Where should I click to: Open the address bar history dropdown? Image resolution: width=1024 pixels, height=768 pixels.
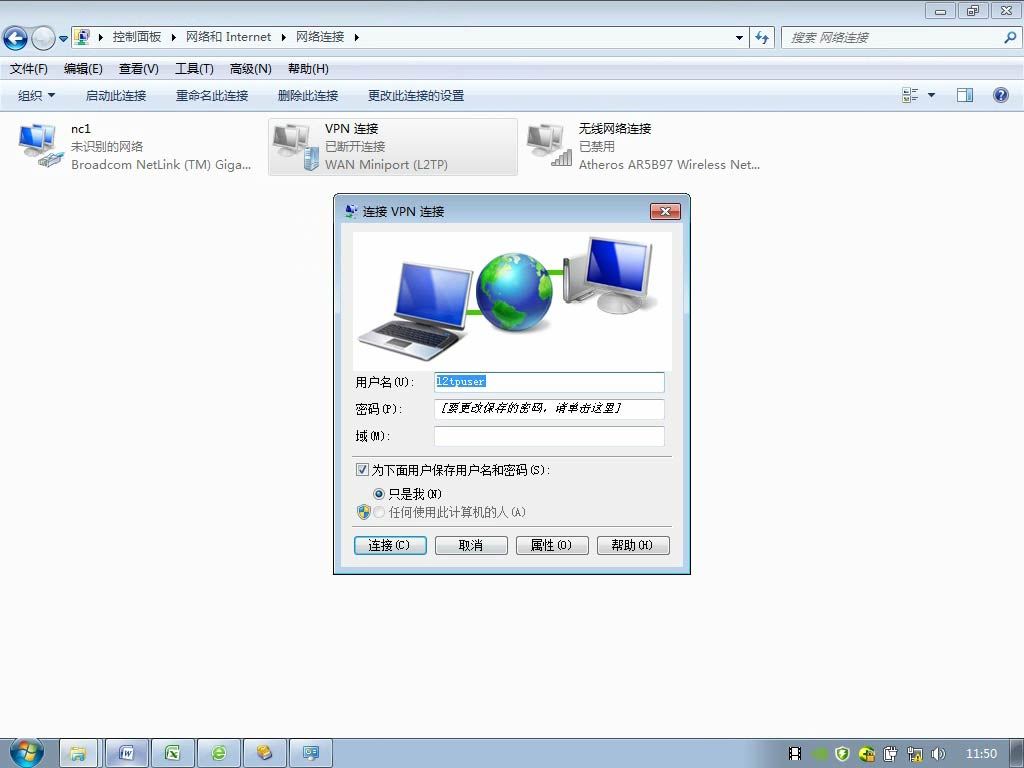tap(739, 37)
